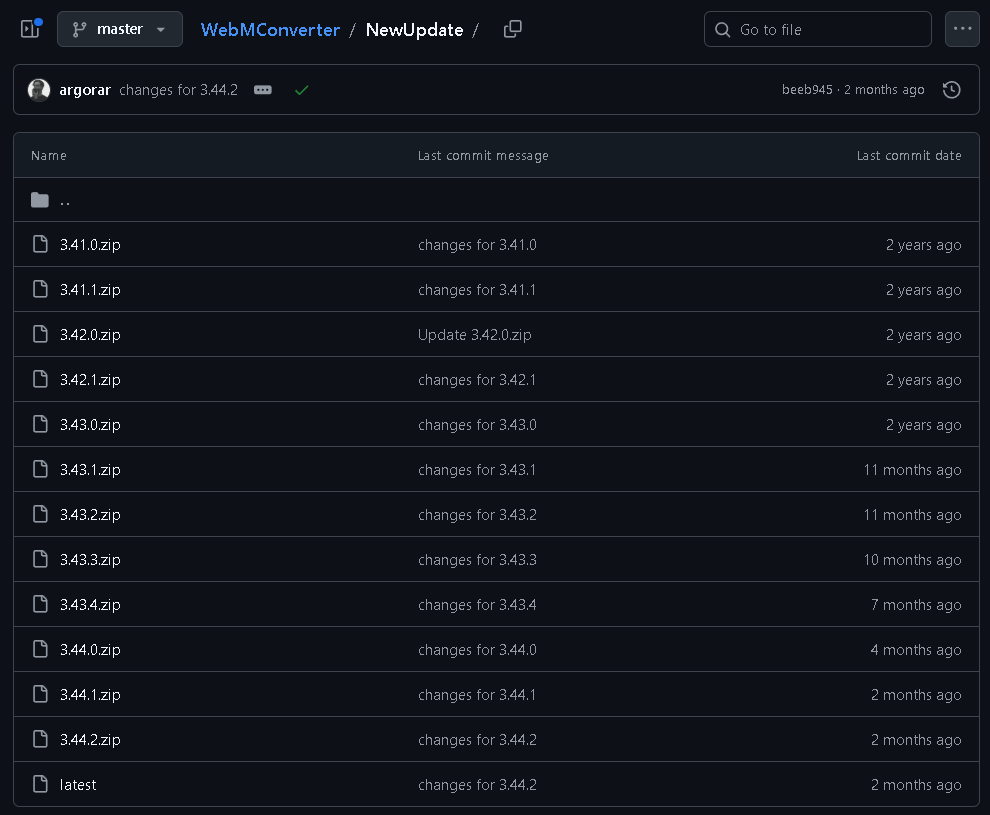Open latest commit changes for 3.44.2
This screenshot has height=815, width=990.
(179, 90)
